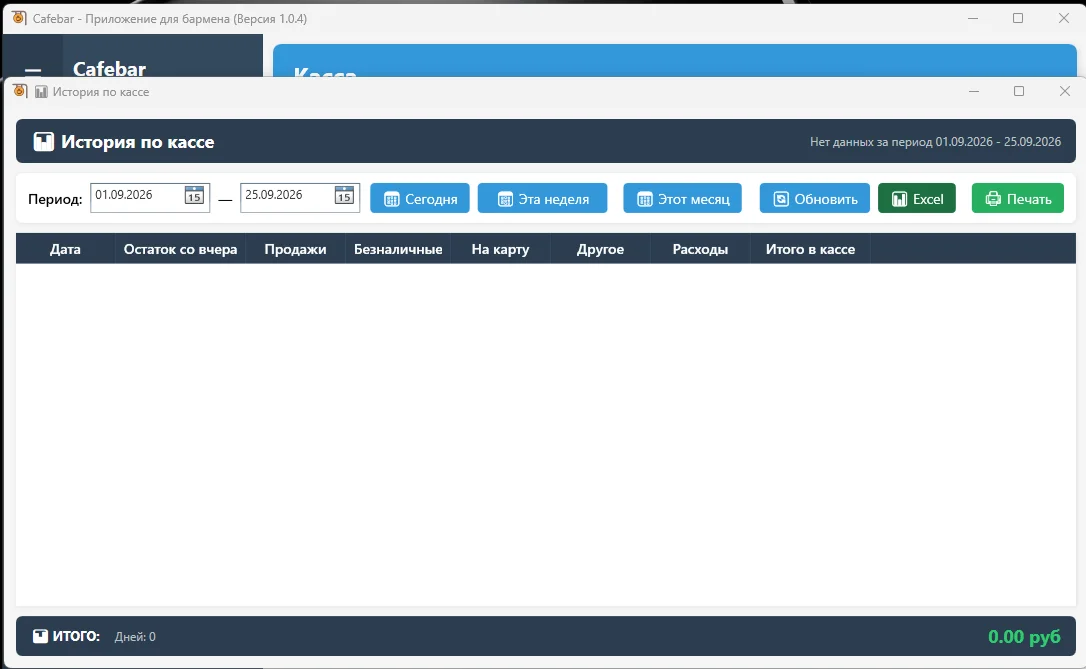
Task: Sort by Продажи column header
Action: [x=295, y=249]
